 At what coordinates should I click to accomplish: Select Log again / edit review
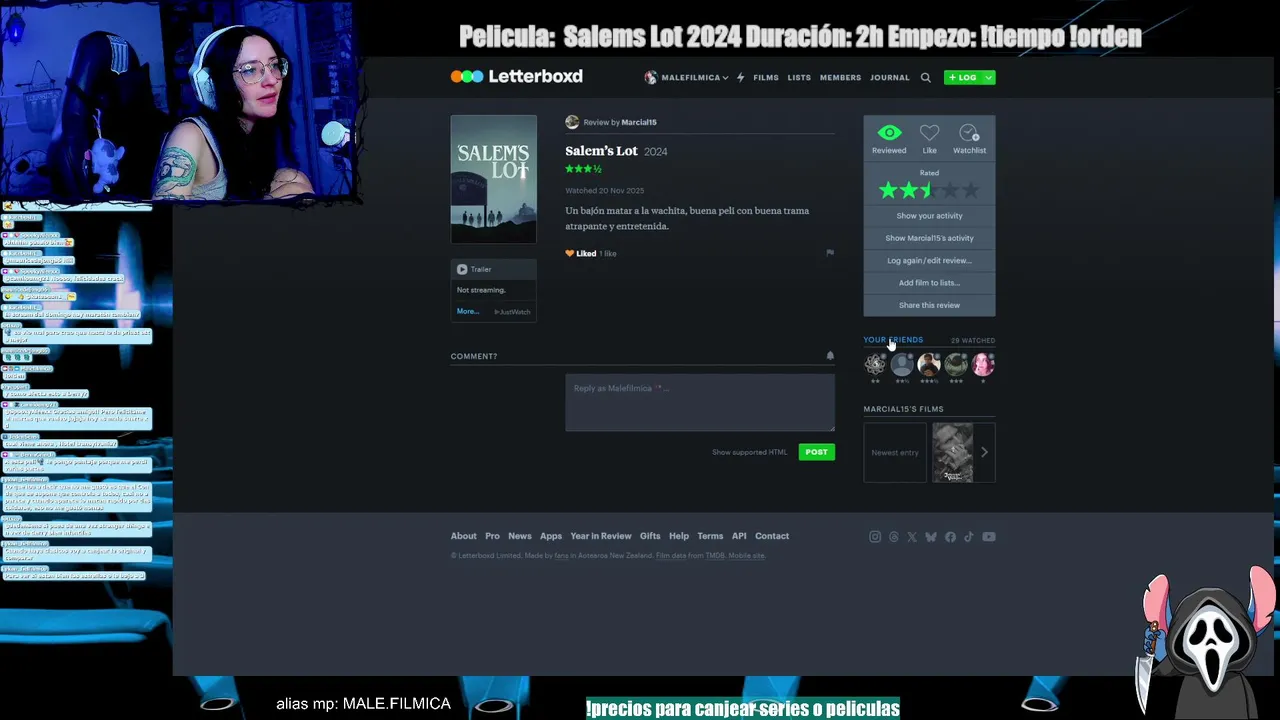pos(929,261)
